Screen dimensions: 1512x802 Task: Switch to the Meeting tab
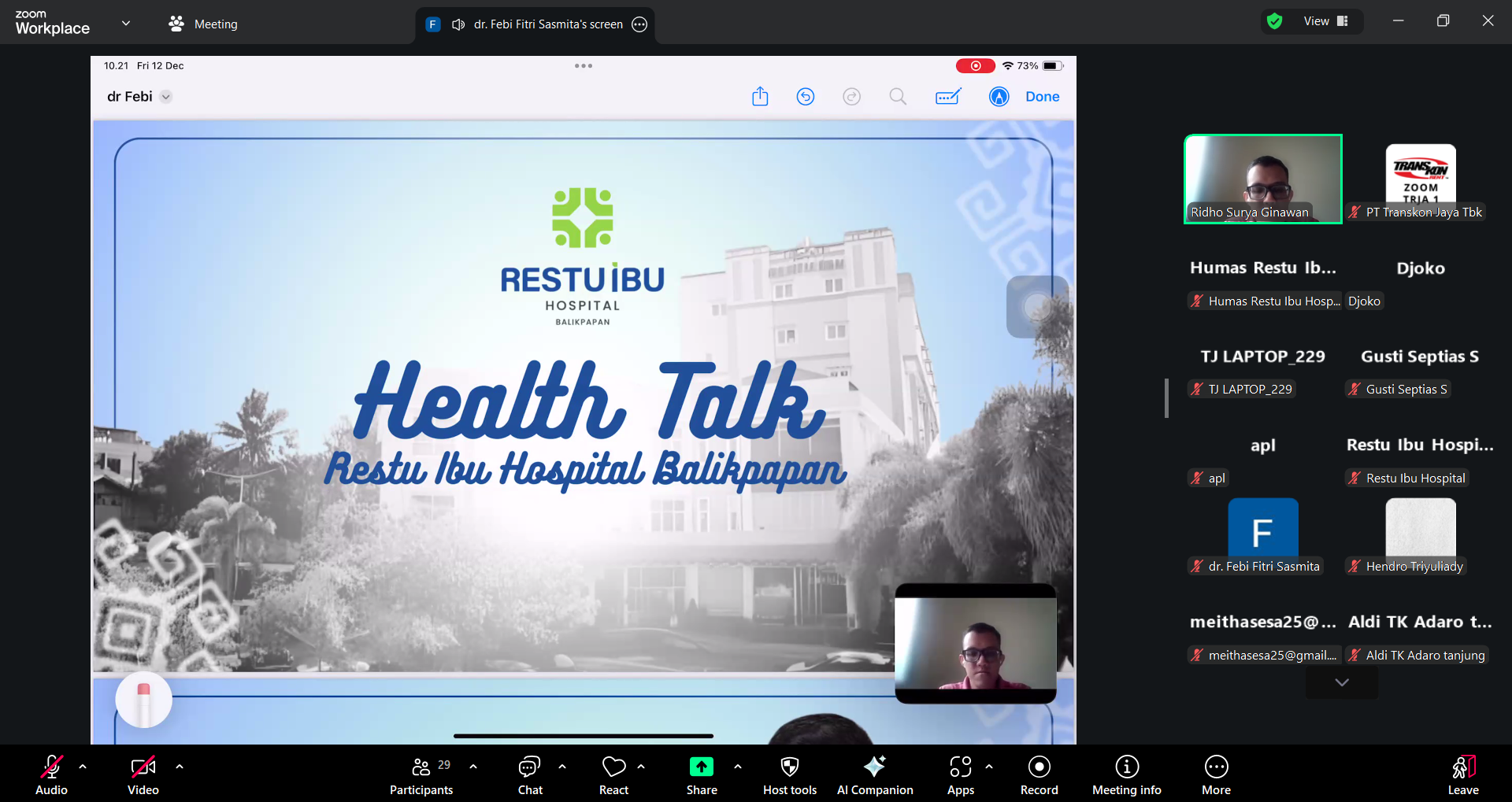coord(203,24)
